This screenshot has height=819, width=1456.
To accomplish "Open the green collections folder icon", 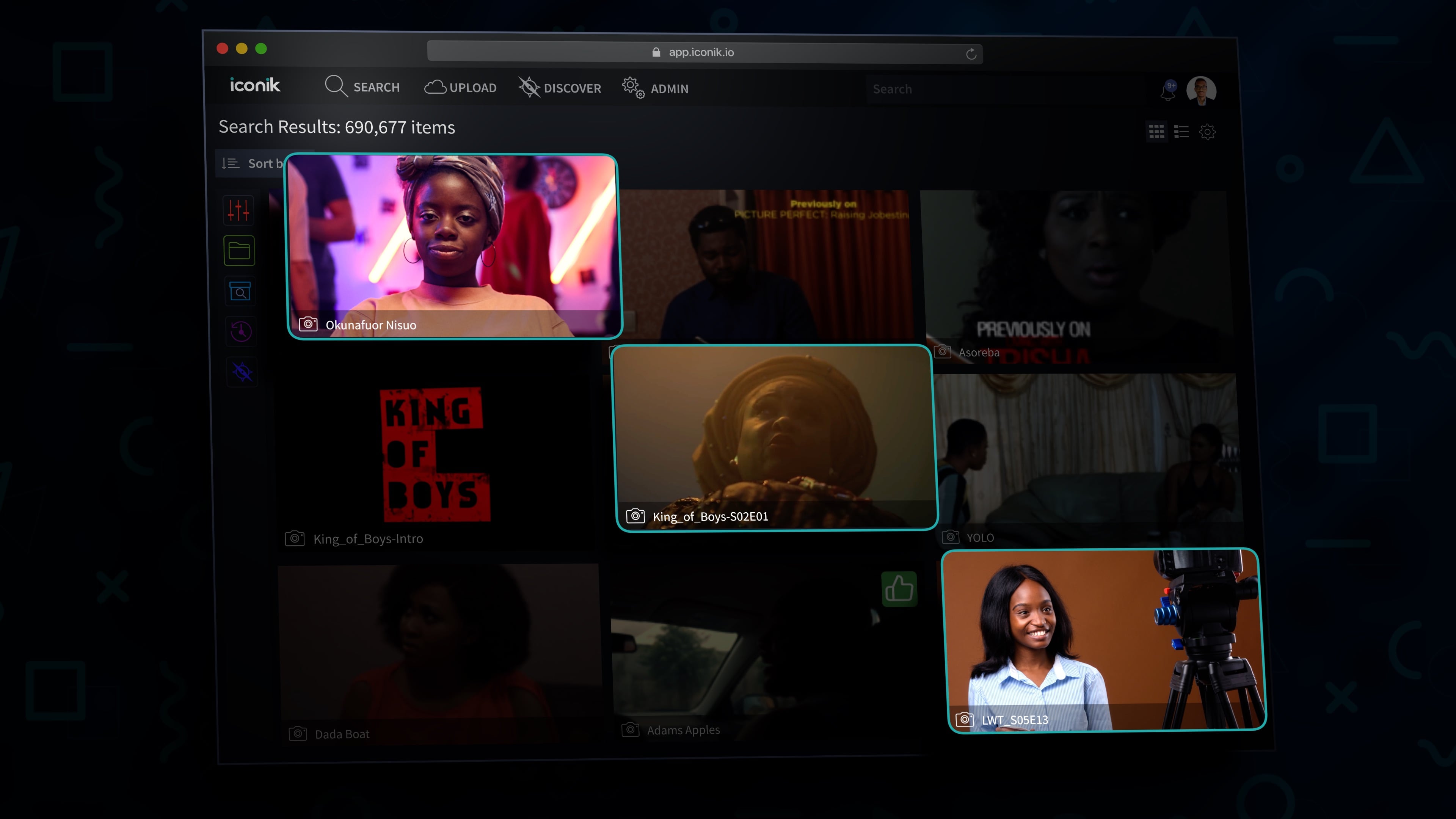I will click(x=239, y=251).
